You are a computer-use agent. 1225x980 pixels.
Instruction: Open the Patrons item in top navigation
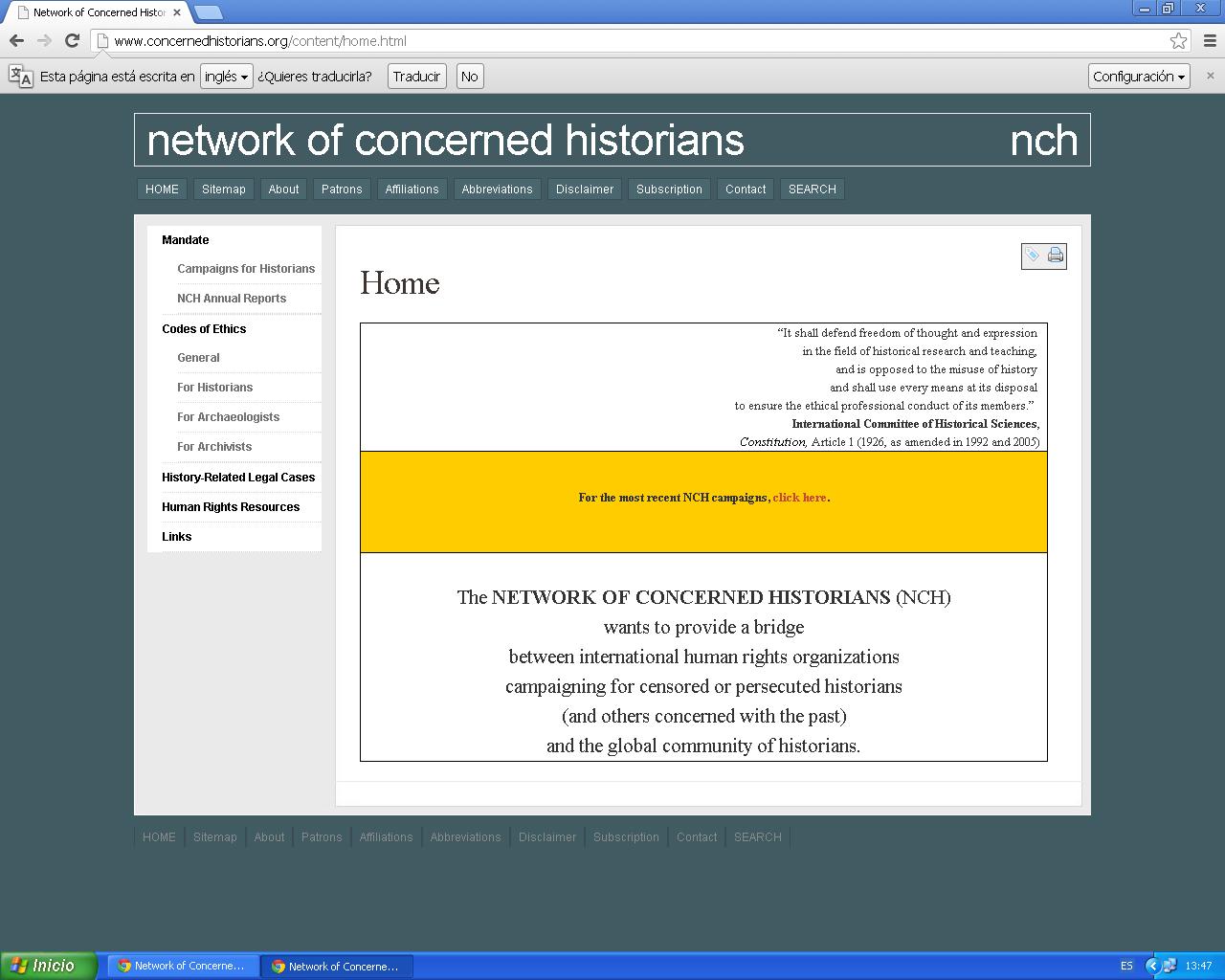click(342, 189)
